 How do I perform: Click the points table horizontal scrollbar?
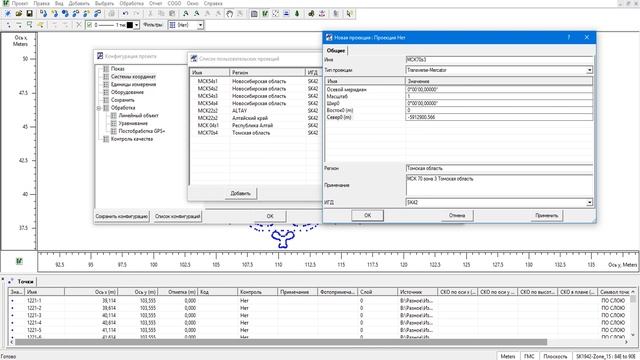coord(280,342)
